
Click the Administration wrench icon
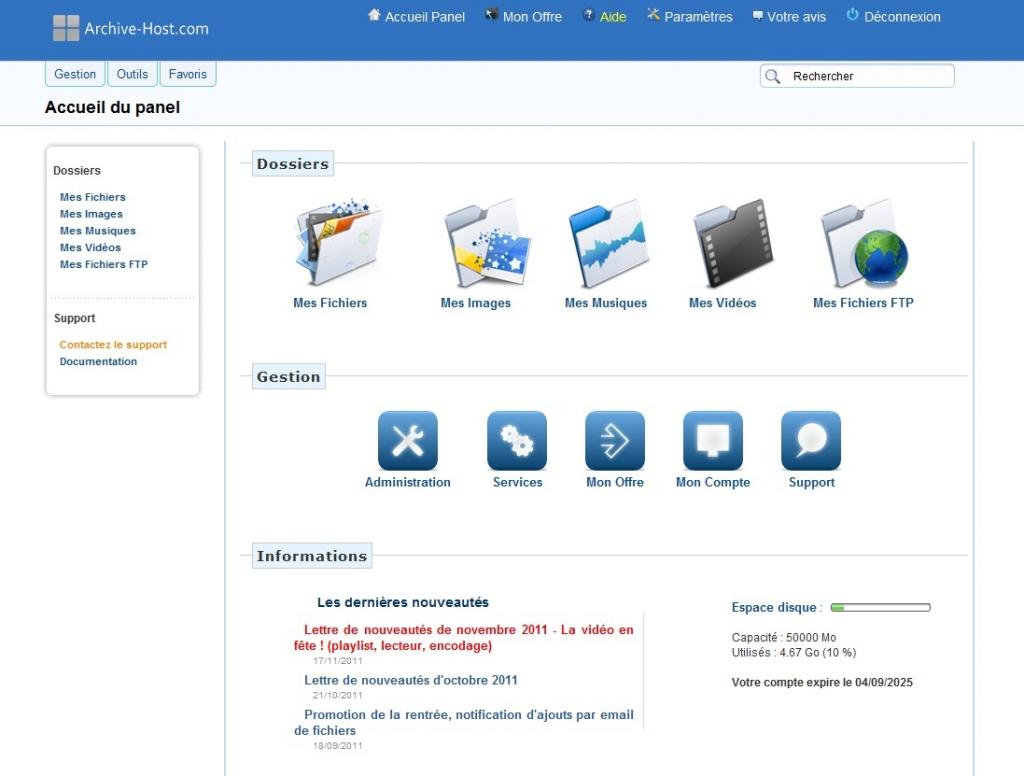pyautogui.click(x=408, y=441)
